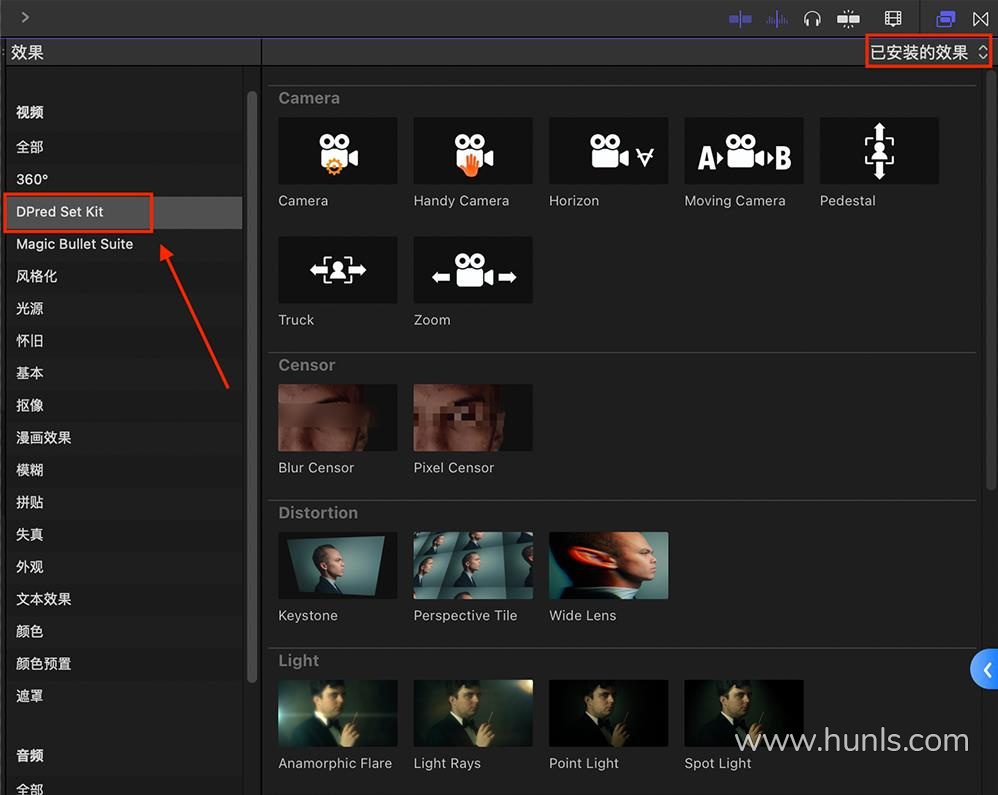The height and width of the screenshot is (795, 998).
Task: Select the Magic Bullet Suite category
Action: [75, 244]
